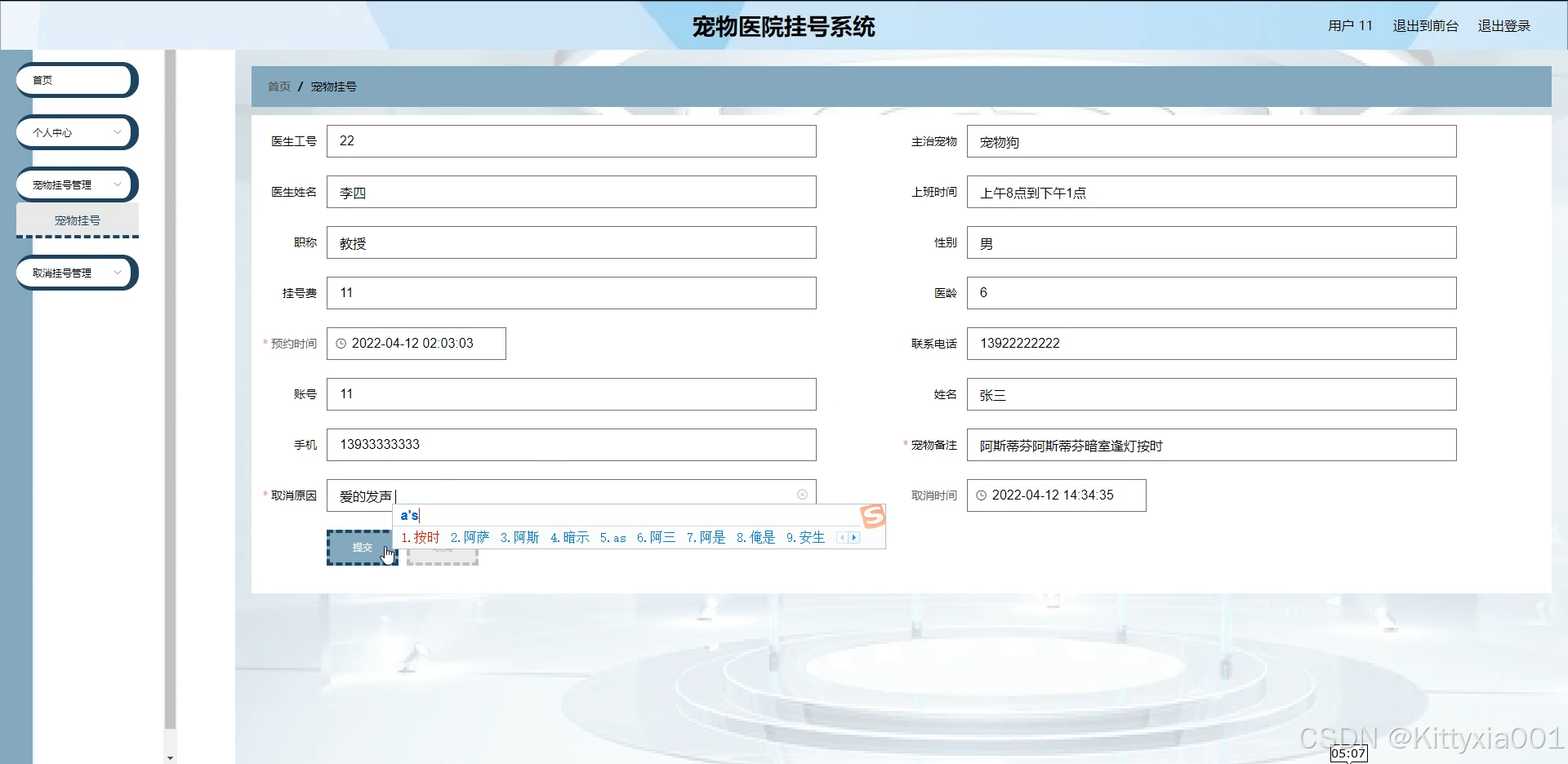Select the 宠物挂号 submenu item
Image resolution: width=1568 pixels, height=764 pixels.
point(78,220)
